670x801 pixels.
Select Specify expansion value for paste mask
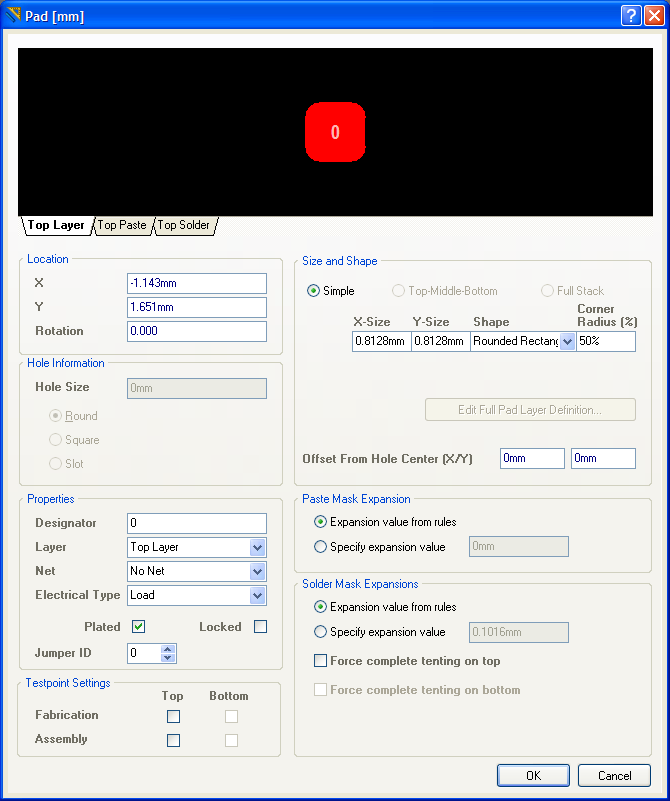click(321, 547)
